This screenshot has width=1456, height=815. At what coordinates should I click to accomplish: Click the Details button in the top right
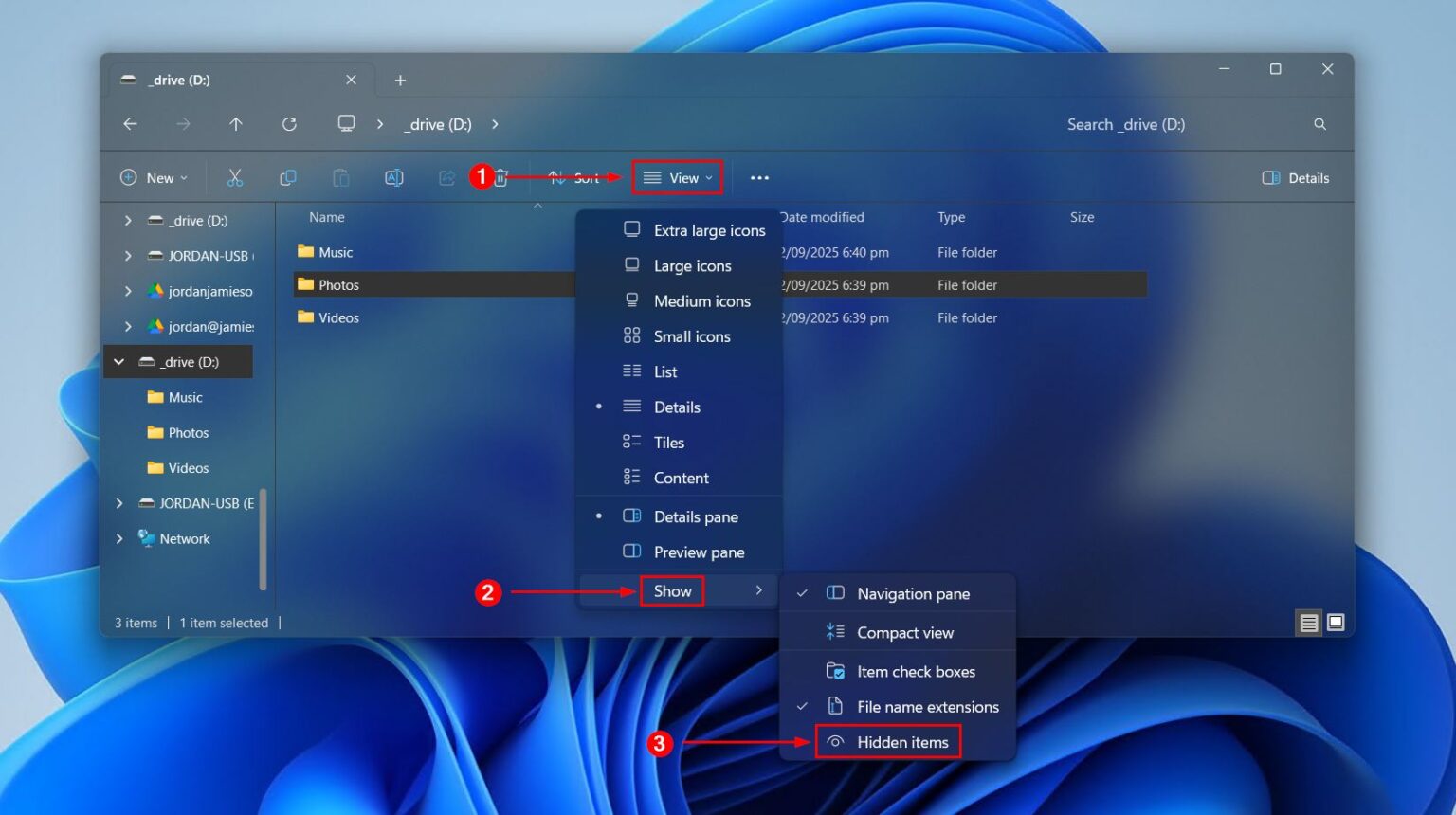pyautogui.click(x=1295, y=177)
